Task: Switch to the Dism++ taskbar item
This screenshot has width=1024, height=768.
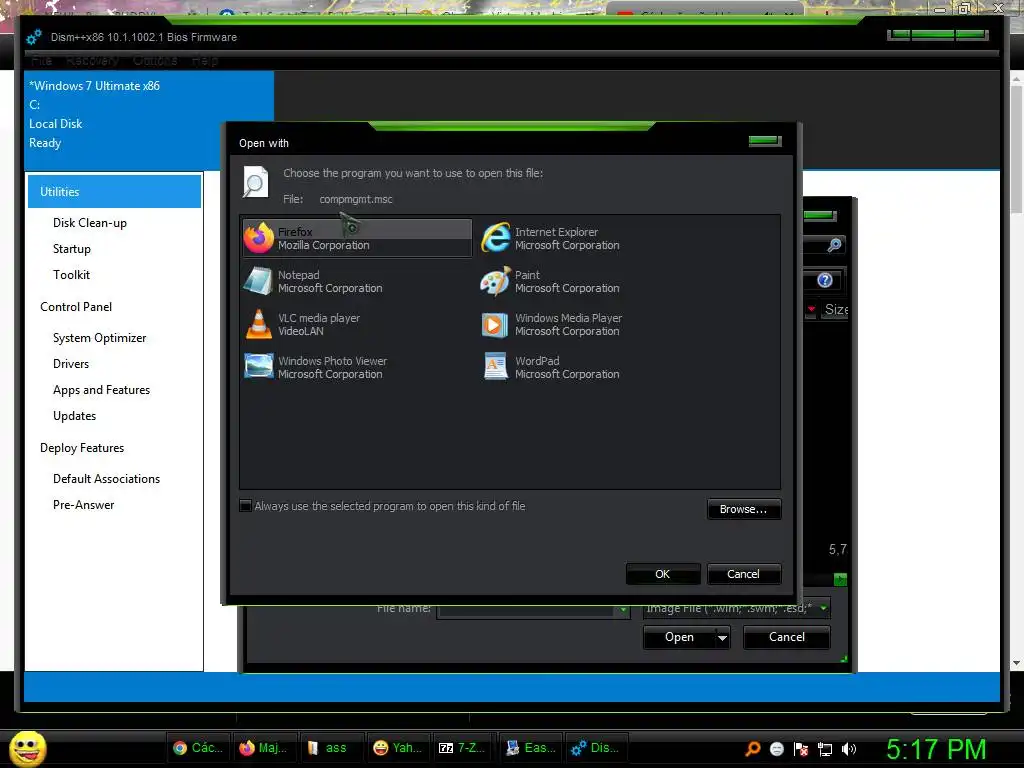Action: coord(595,748)
